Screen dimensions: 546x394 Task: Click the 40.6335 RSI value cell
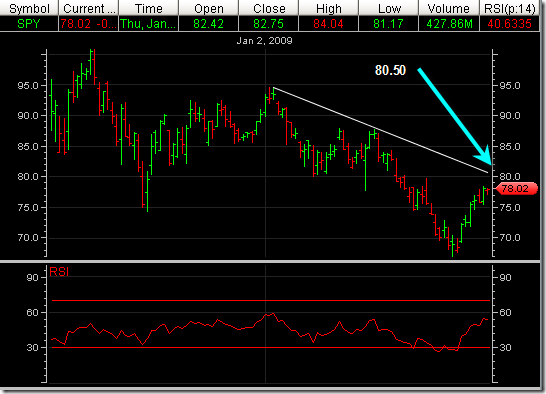click(509, 24)
